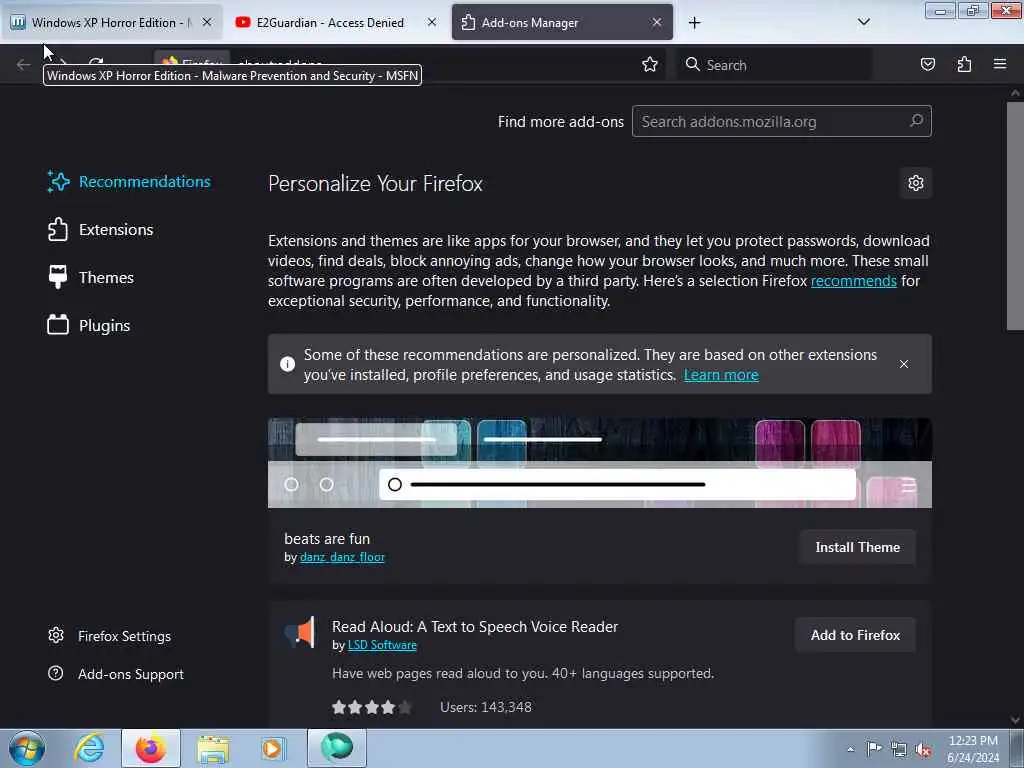Click the Read Aloud megaphone icon

pos(300,632)
